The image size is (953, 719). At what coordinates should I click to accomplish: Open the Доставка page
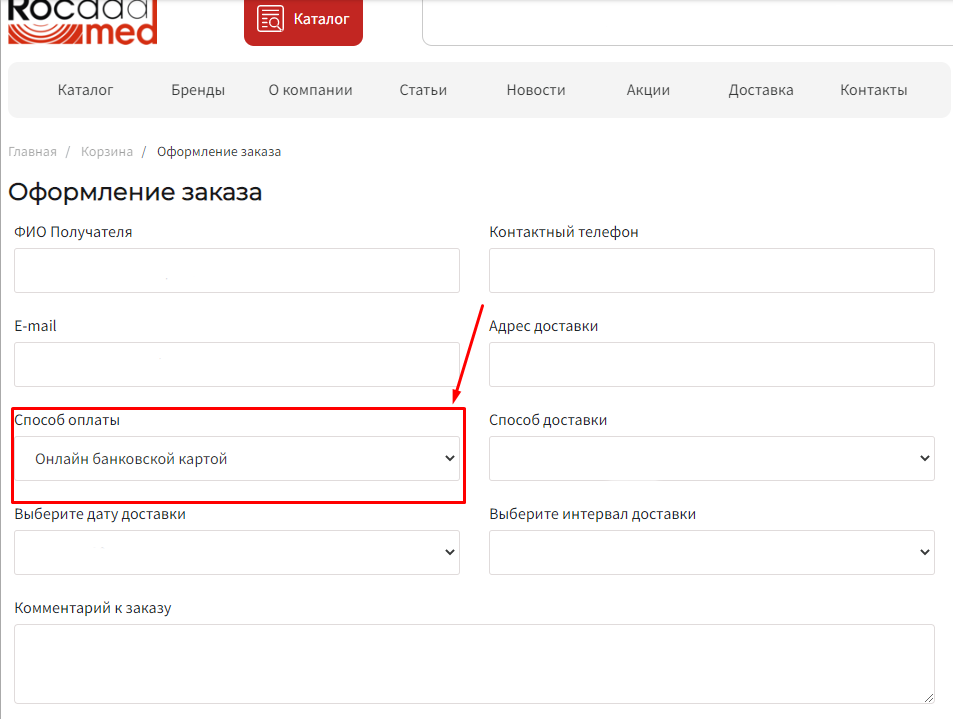(x=761, y=90)
